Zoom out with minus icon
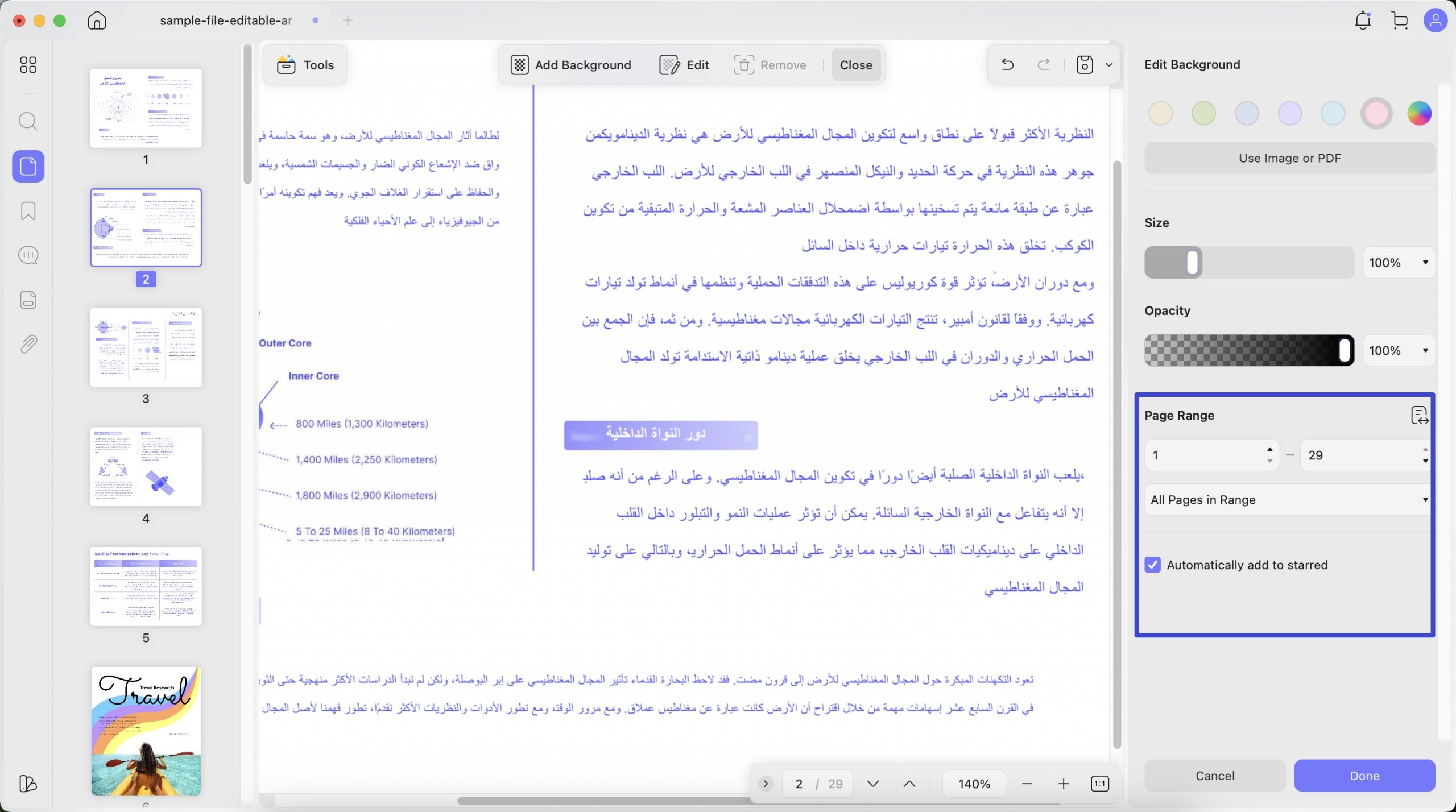The height and width of the screenshot is (812, 1456). click(1027, 784)
